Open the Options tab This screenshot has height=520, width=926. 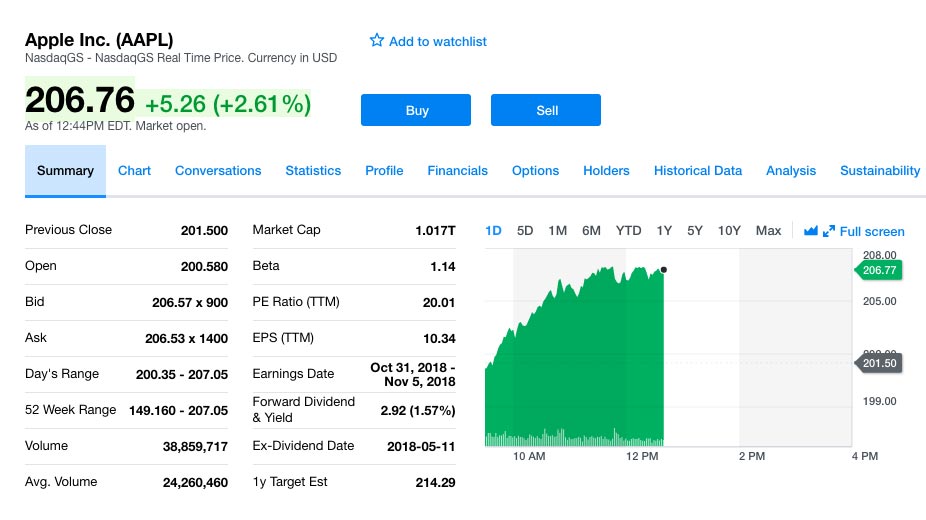click(x=535, y=171)
